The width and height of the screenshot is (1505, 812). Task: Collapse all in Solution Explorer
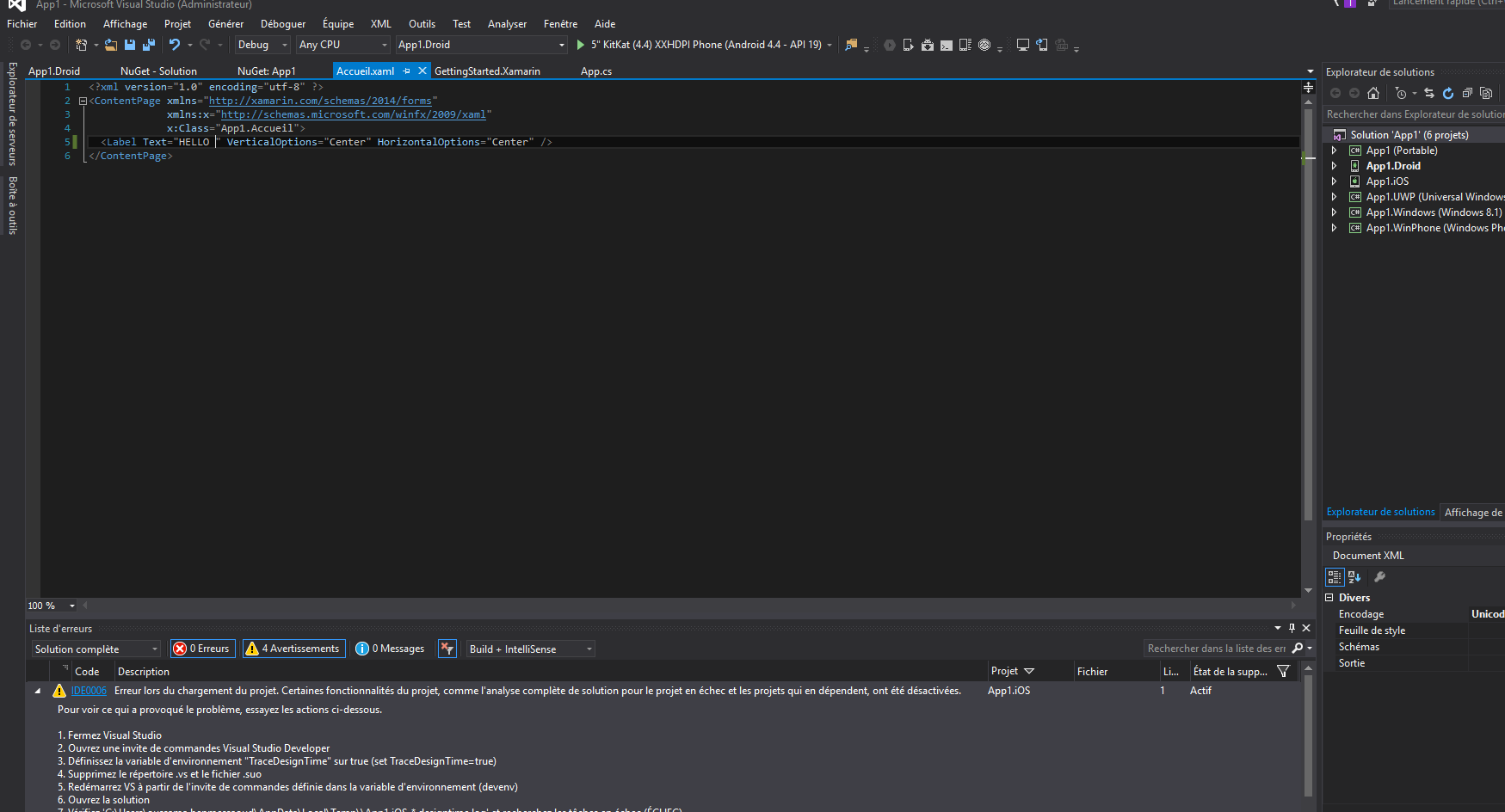[1467, 93]
